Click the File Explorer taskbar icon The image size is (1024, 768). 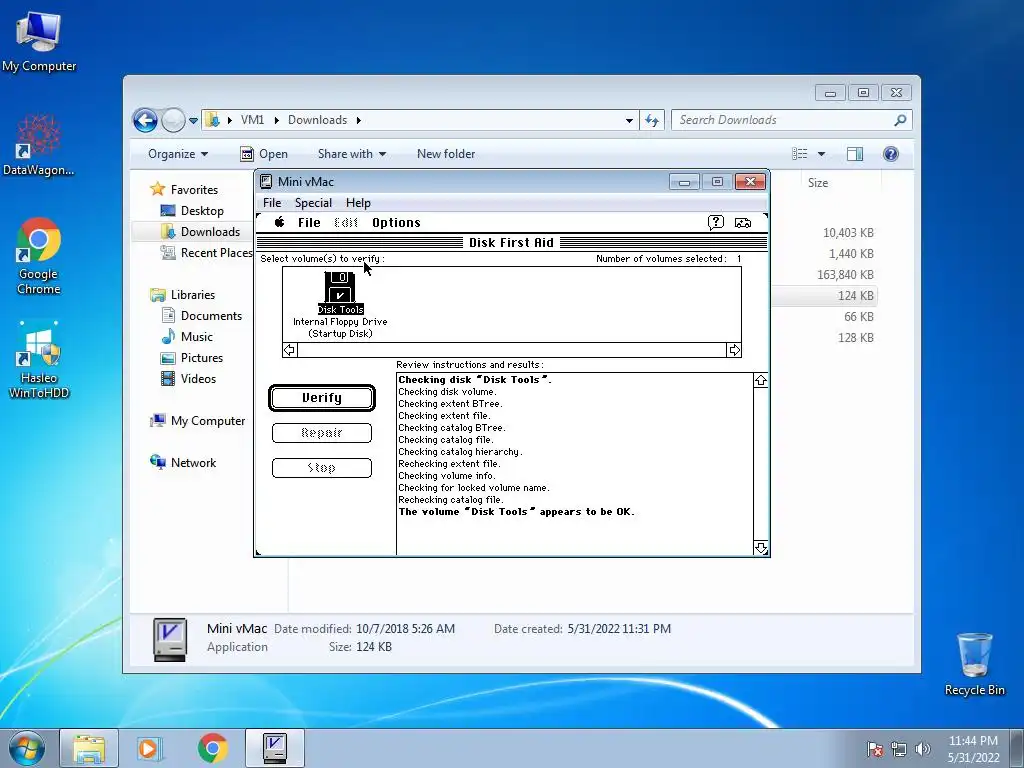(x=89, y=748)
